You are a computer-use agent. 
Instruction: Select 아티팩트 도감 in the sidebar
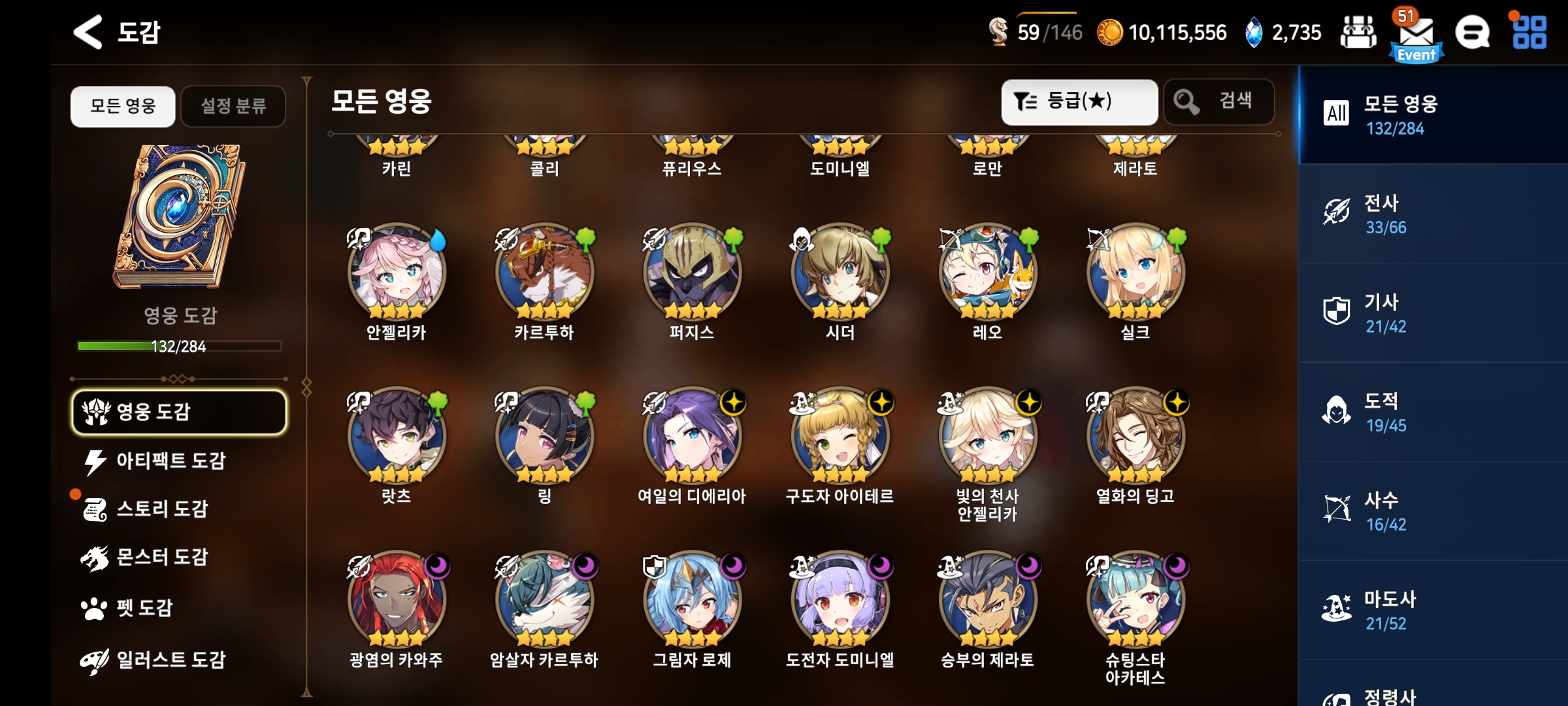pos(170,461)
